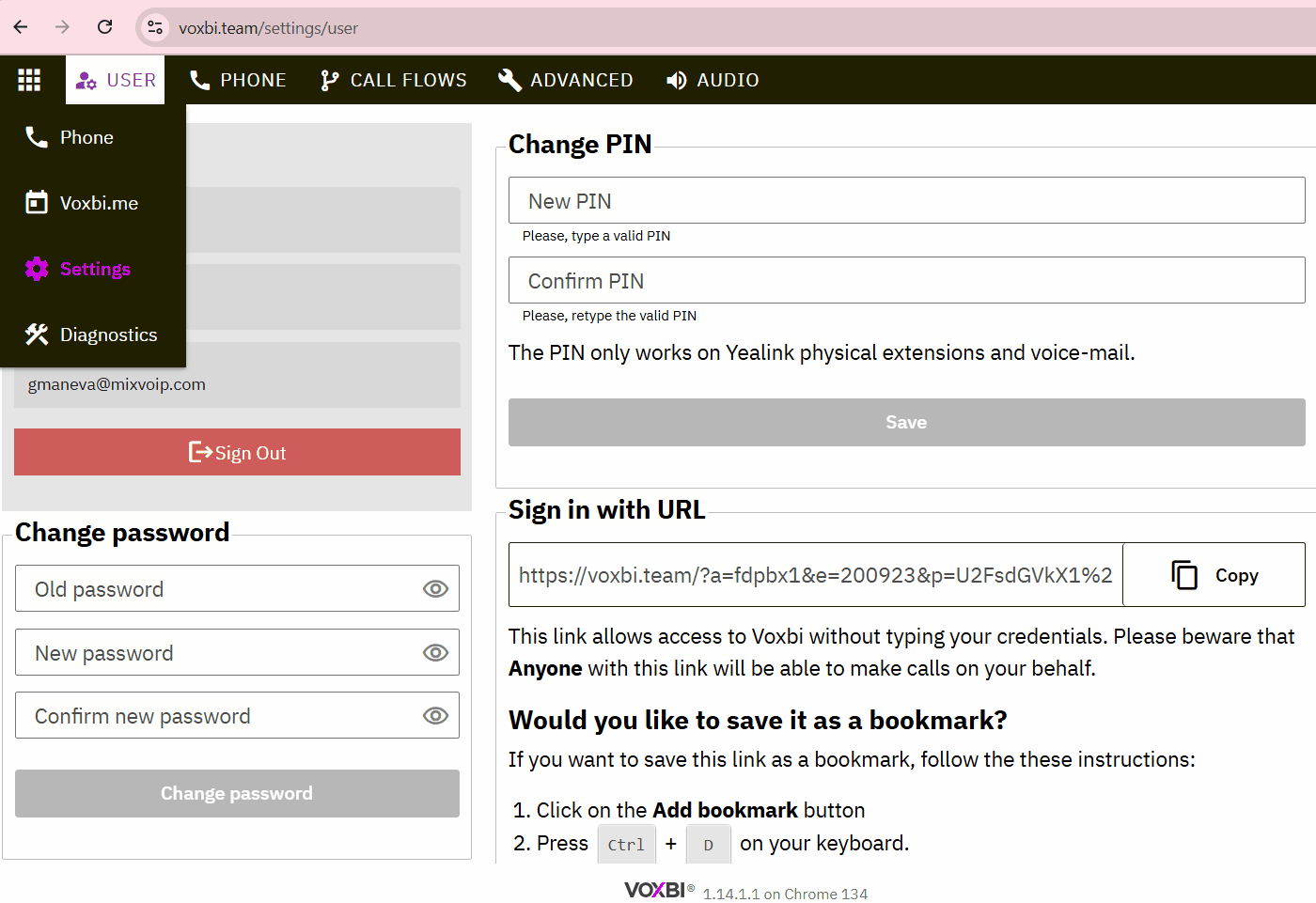Focus the Confirm PIN field
1316x903 pixels.
tap(906, 281)
